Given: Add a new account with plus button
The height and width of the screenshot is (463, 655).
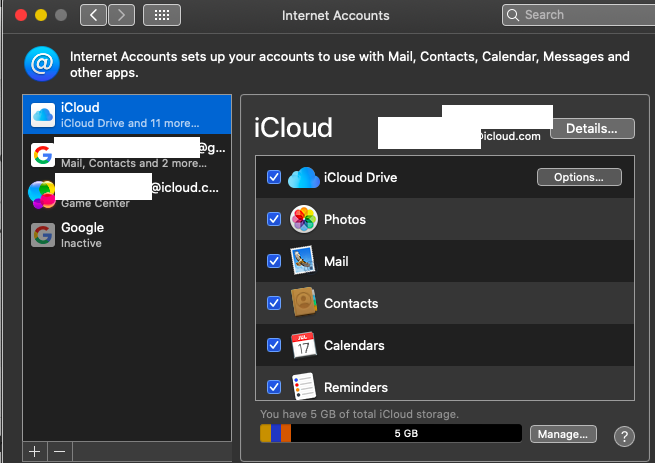Looking at the screenshot, I should [35, 452].
